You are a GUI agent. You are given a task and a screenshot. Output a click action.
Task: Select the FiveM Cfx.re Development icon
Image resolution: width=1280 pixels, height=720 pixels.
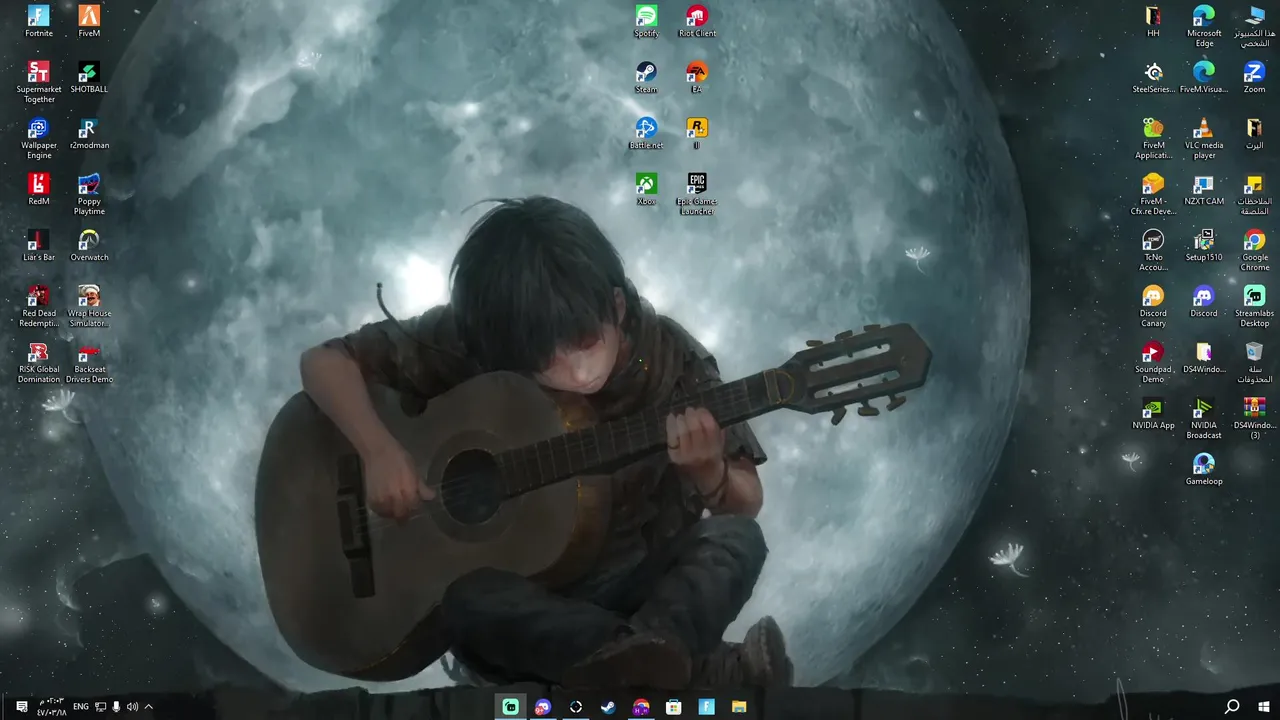(1153, 194)
